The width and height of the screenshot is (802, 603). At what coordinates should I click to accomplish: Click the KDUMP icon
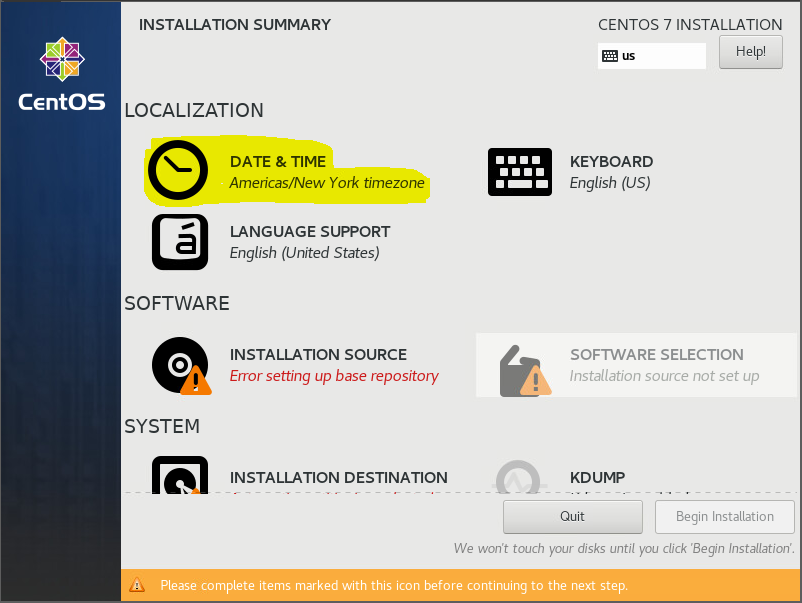[x=520, y=477]
